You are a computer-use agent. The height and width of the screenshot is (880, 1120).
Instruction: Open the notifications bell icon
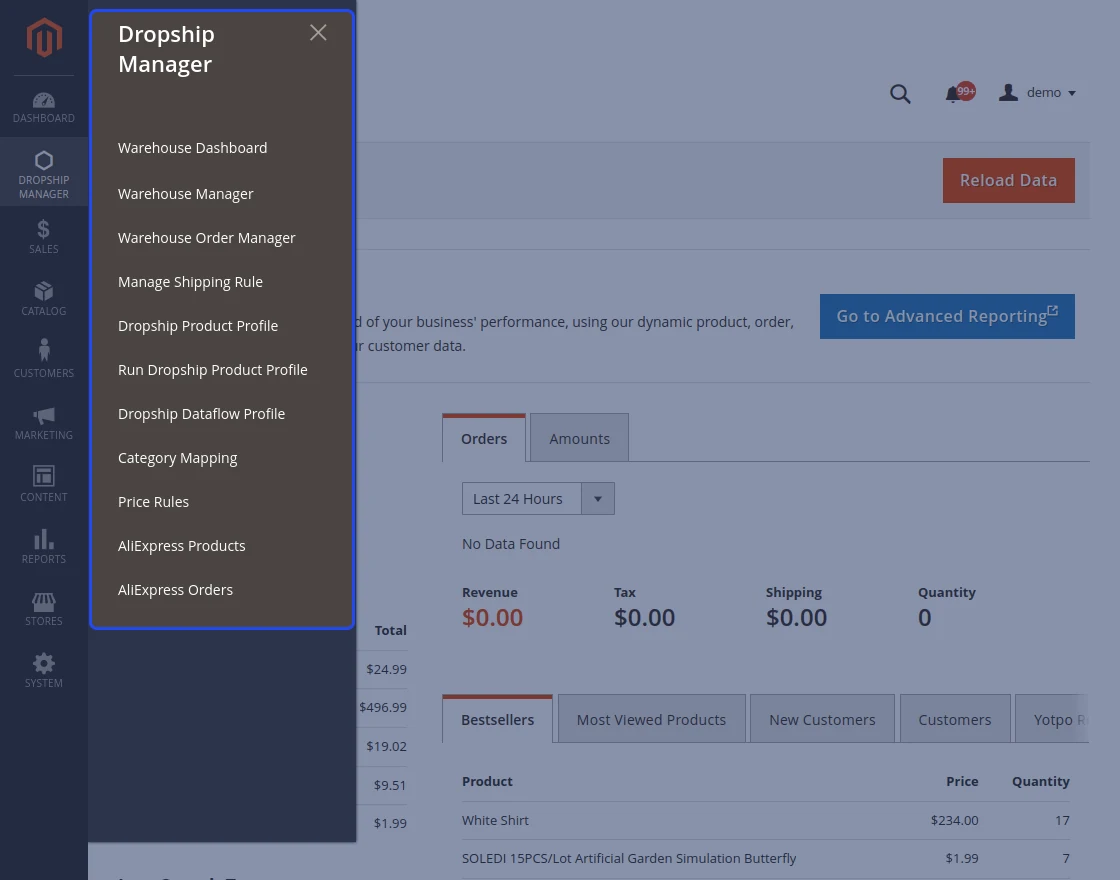(x=953, y=94)
